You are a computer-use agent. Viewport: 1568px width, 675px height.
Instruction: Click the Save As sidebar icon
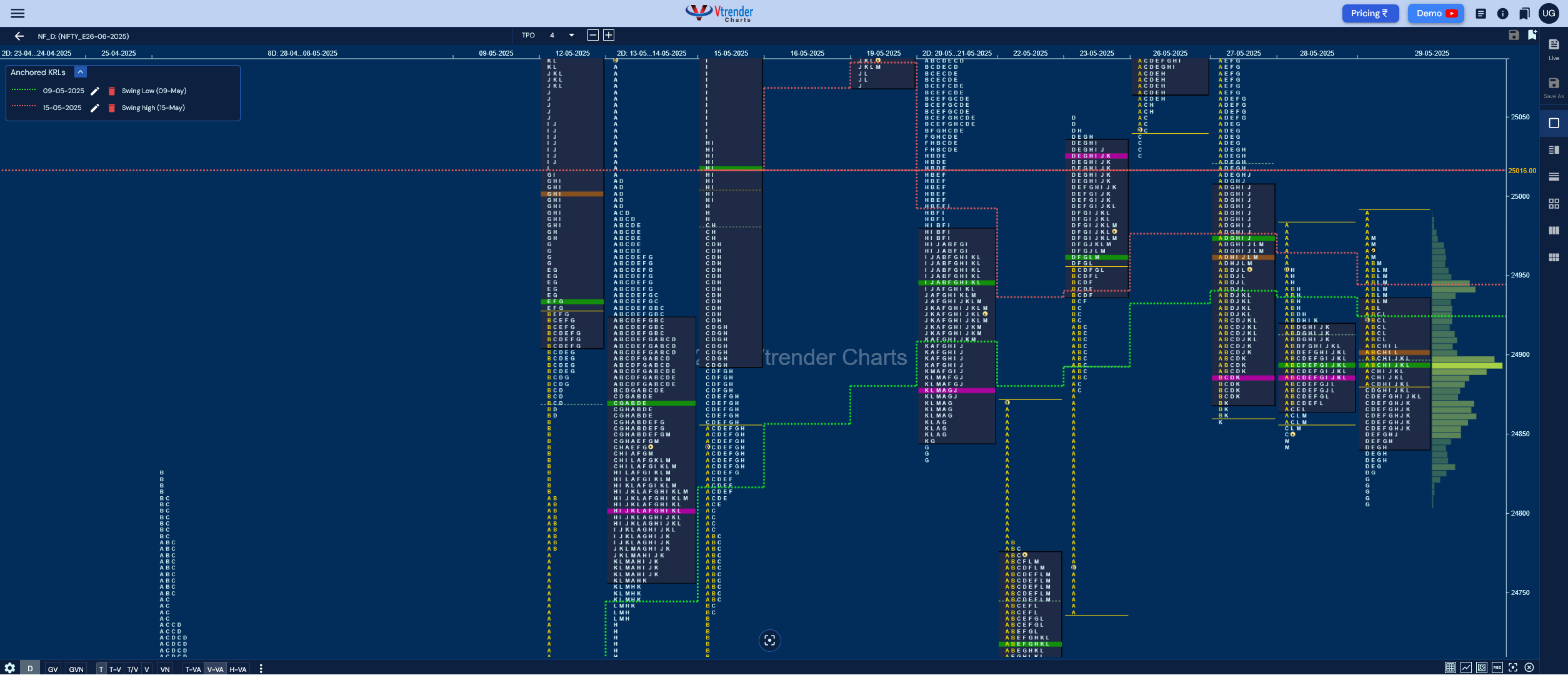pyautogui.click(x=1554, y=87)
